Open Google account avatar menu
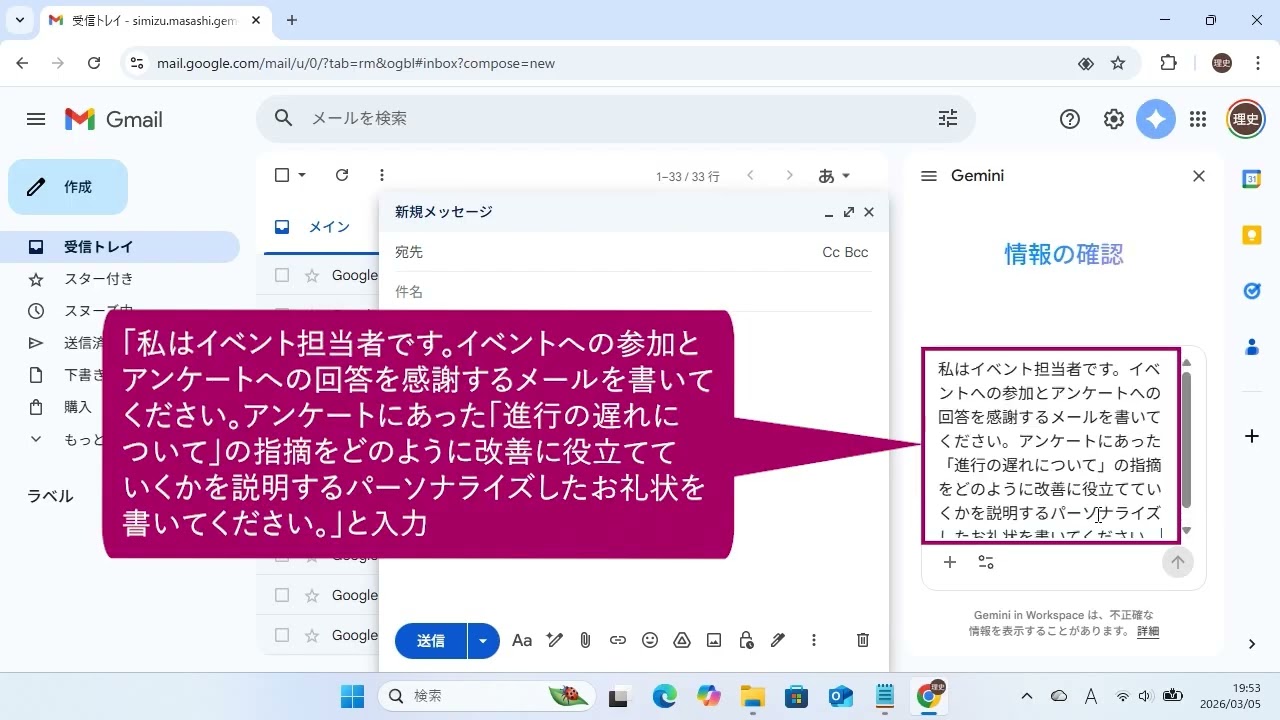 [1246, 119]
